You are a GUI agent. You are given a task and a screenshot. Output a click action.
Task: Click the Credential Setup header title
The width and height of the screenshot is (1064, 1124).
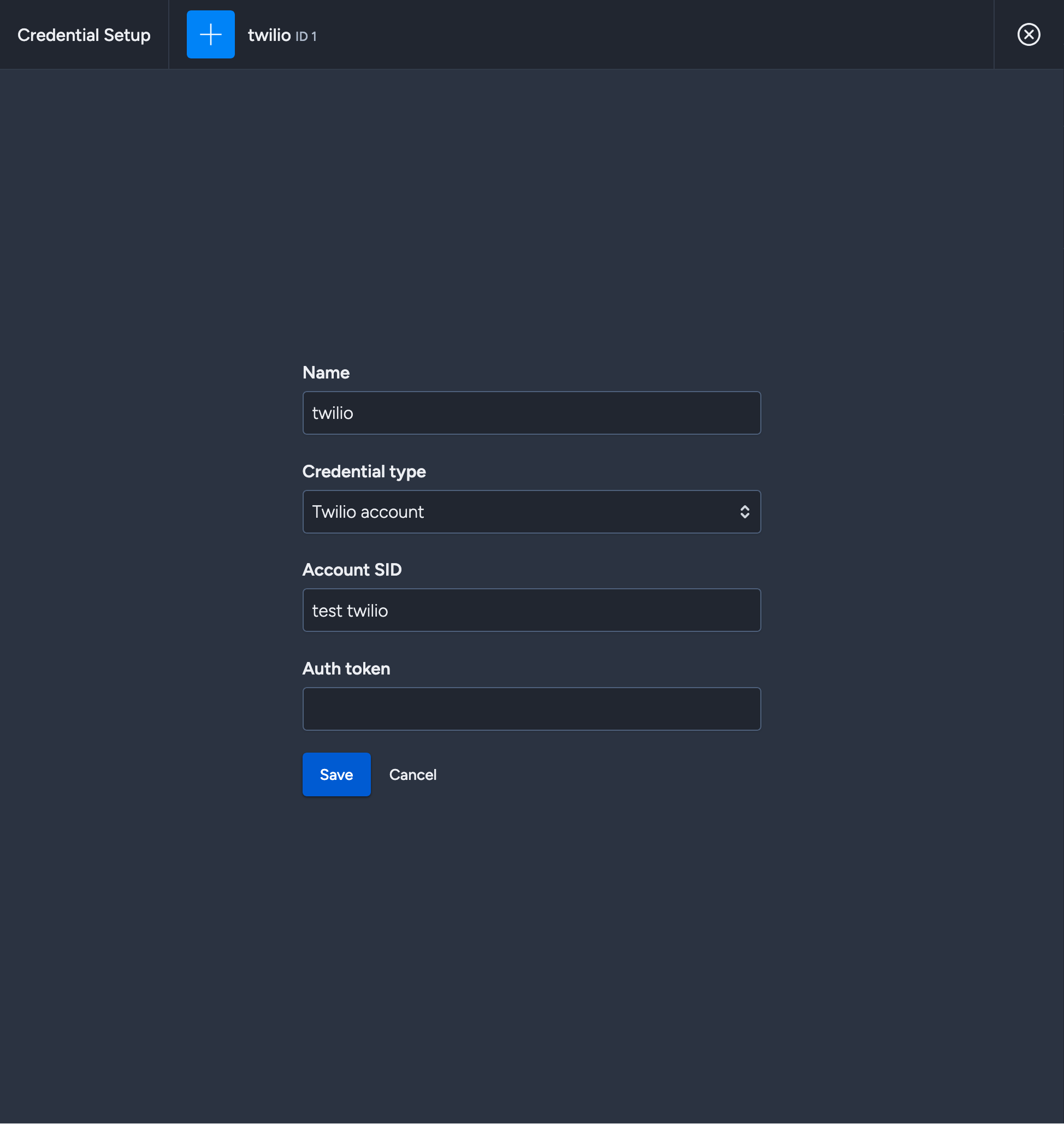[84, 35]
